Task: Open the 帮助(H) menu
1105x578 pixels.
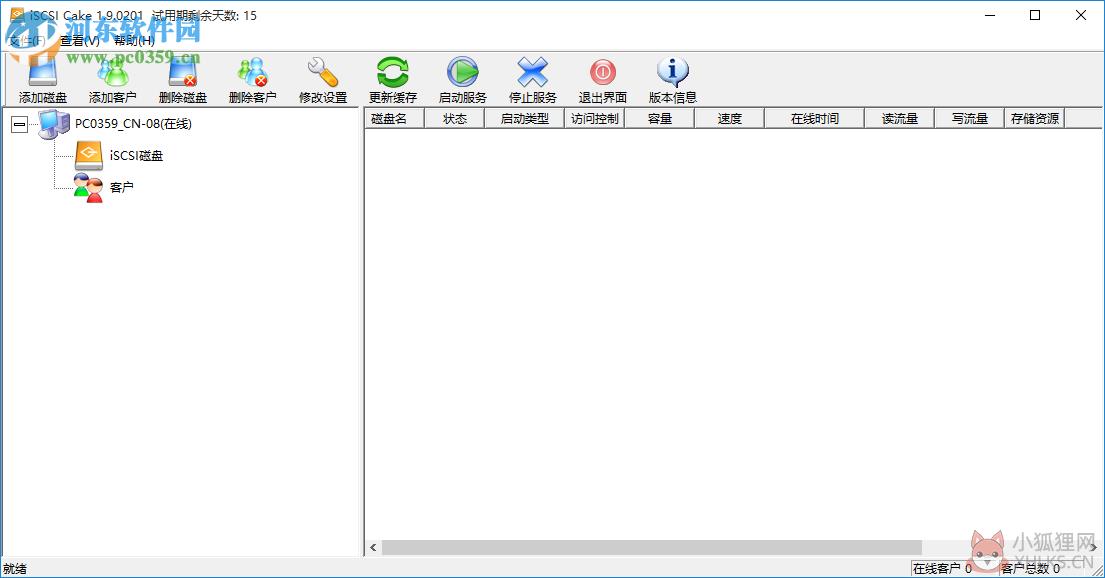Action: [x=134, y=40]
